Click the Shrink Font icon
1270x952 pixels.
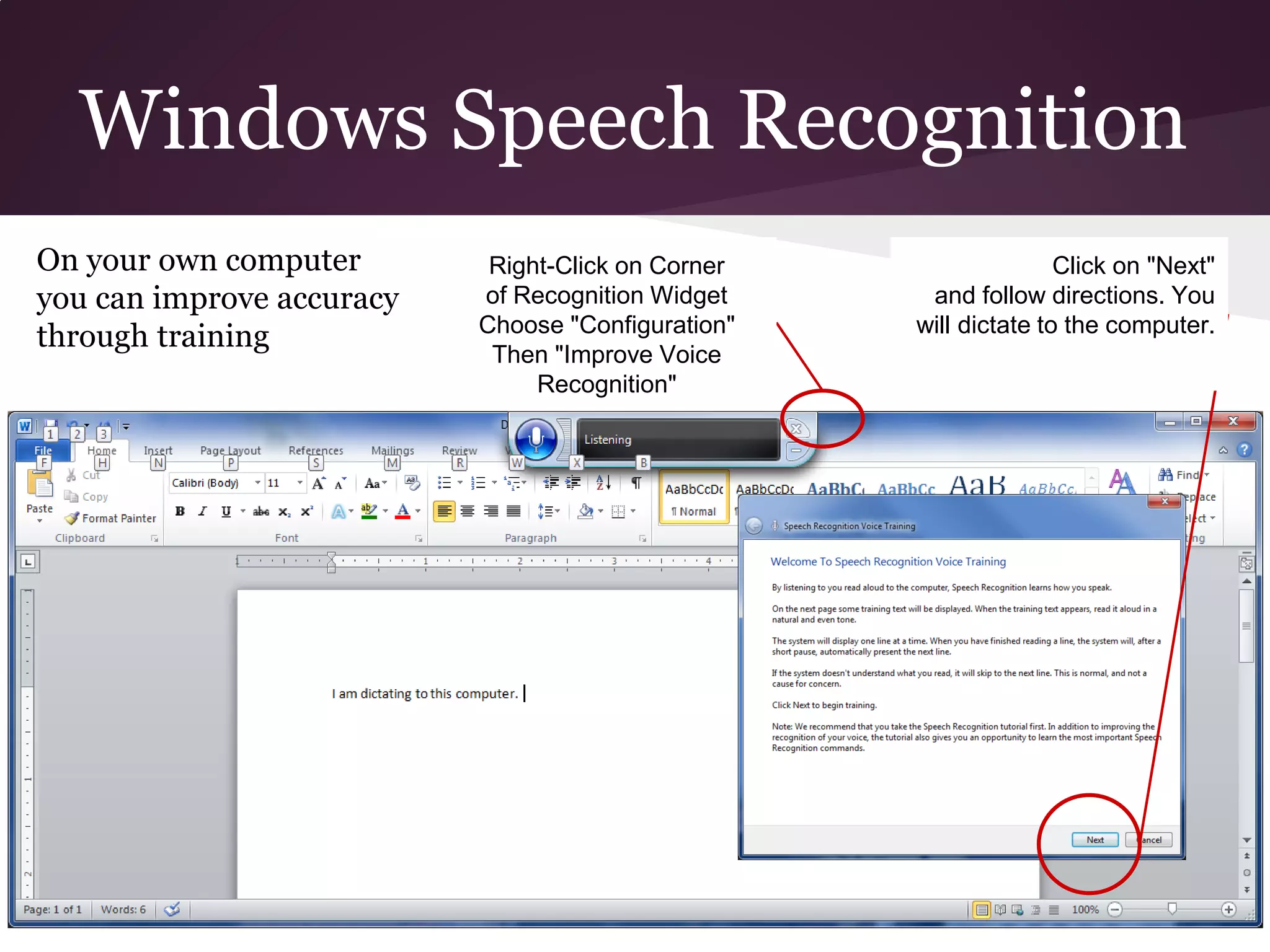point(340,483)
